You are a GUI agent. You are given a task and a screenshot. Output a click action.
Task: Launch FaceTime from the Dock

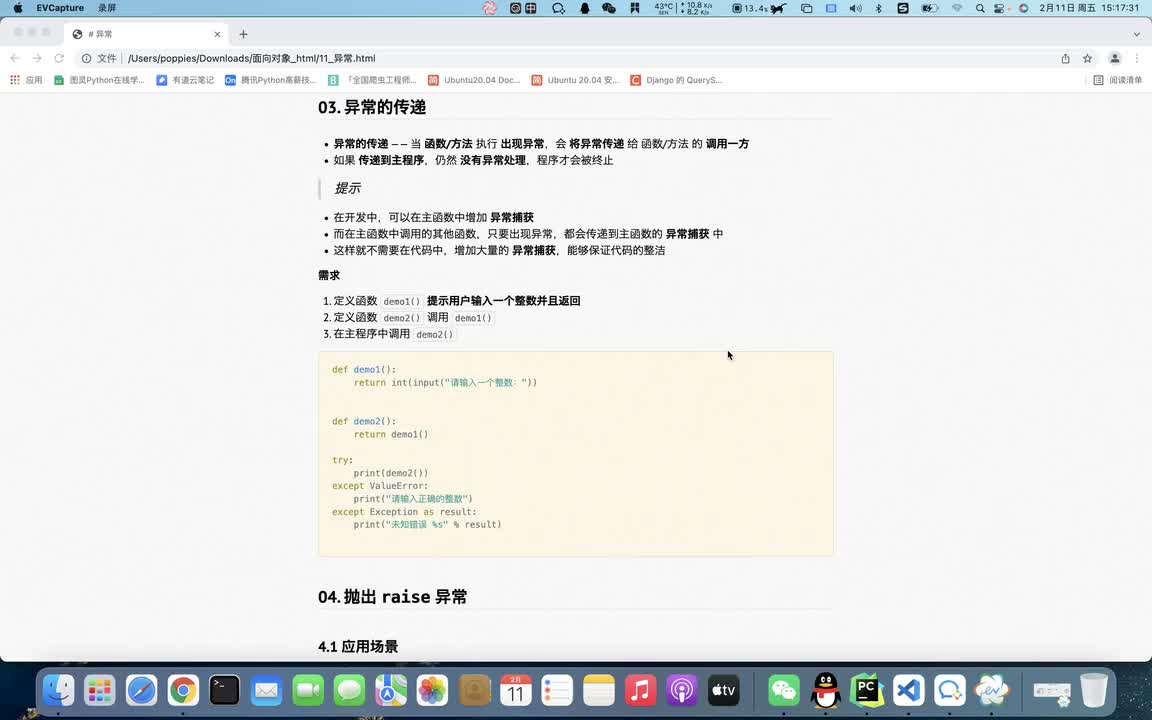click(308, 691)
